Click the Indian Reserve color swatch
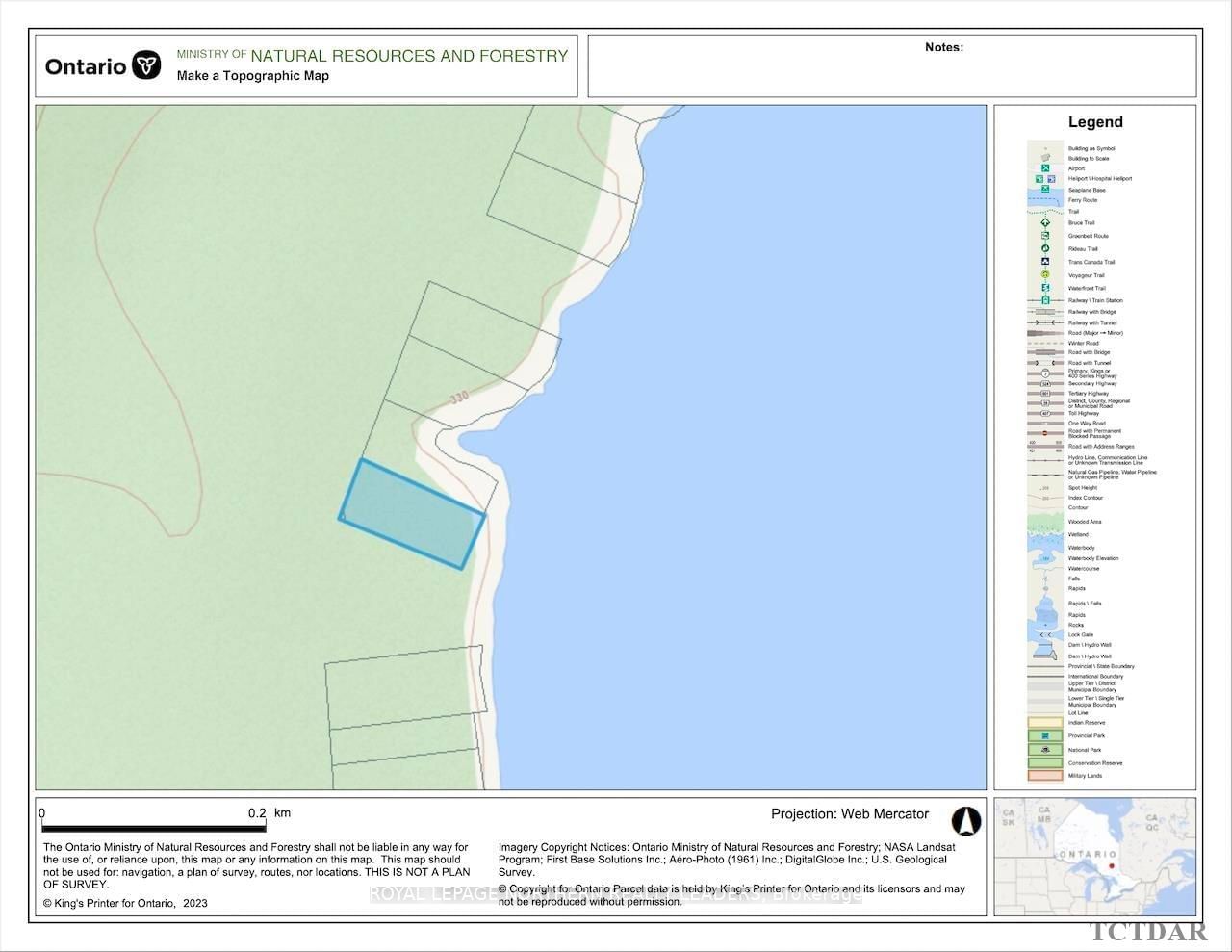 click(1045, 722)
